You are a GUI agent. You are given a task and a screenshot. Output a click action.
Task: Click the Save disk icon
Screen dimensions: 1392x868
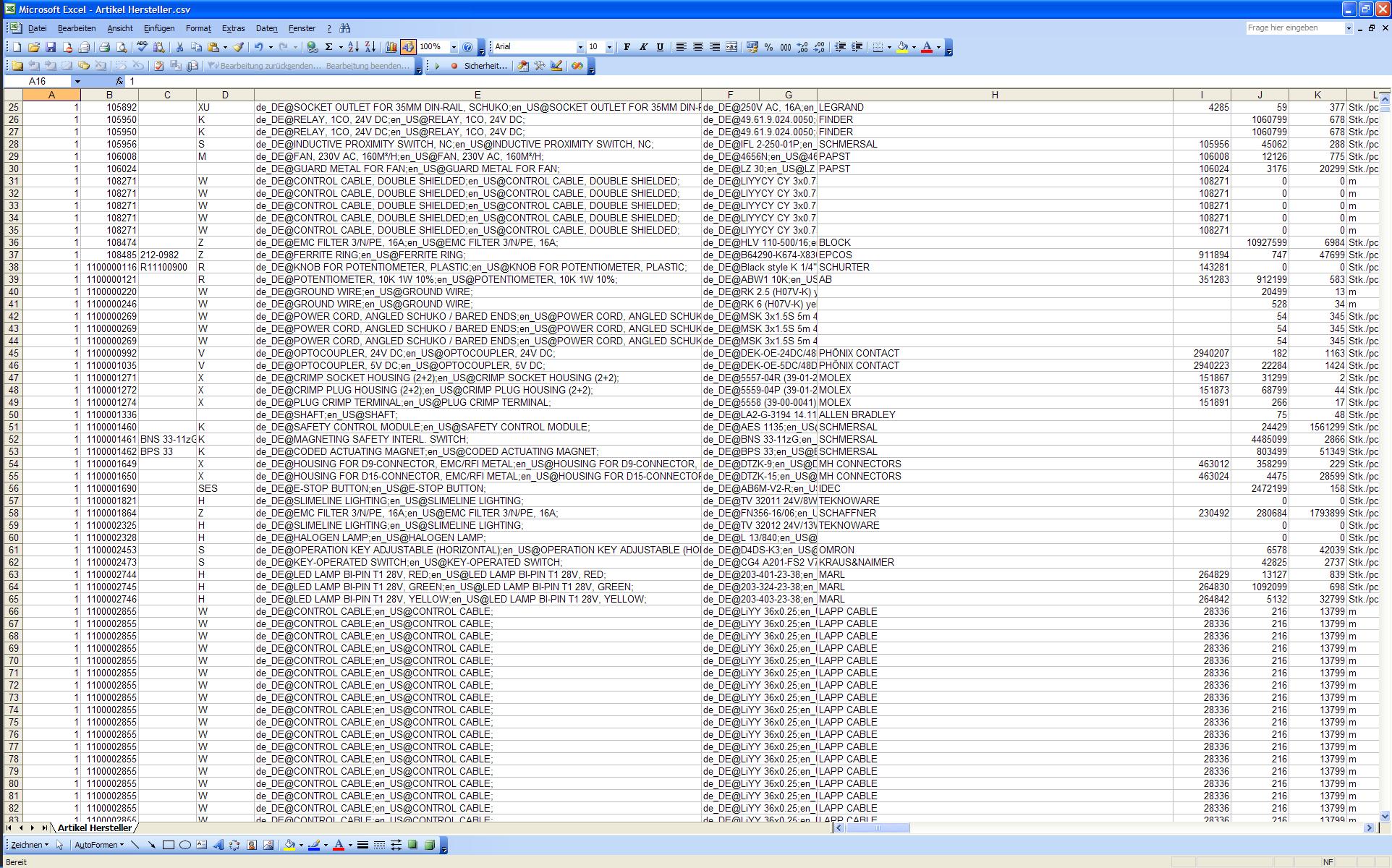pos(51,47)
